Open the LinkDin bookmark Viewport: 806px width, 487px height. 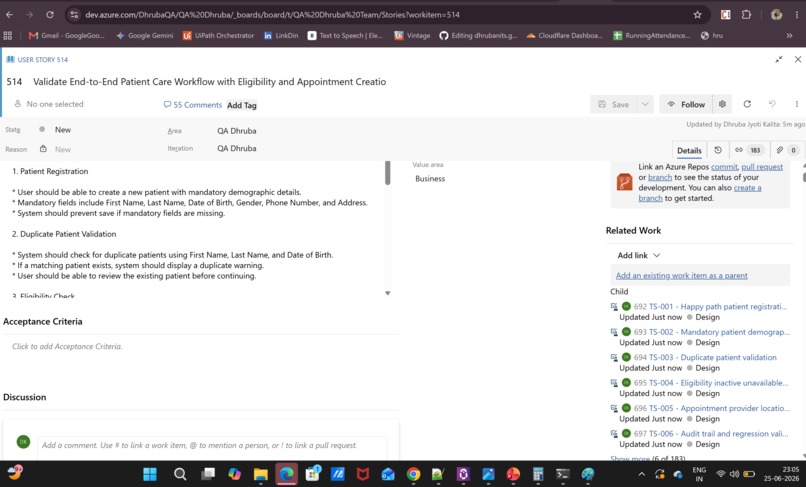coord(281,35)
